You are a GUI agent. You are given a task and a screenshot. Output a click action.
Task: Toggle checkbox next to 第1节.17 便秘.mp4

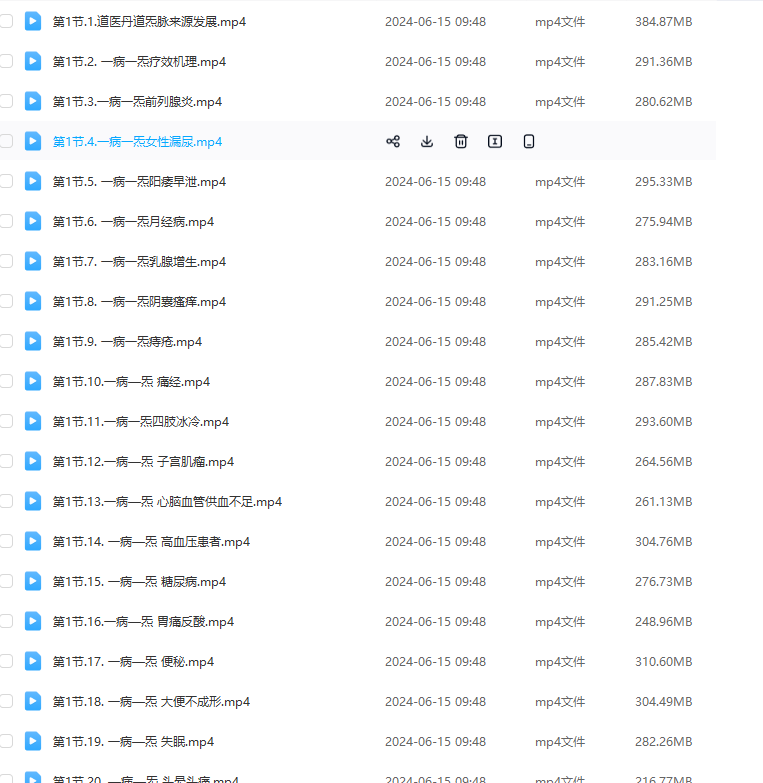click(x=6, y=661)
